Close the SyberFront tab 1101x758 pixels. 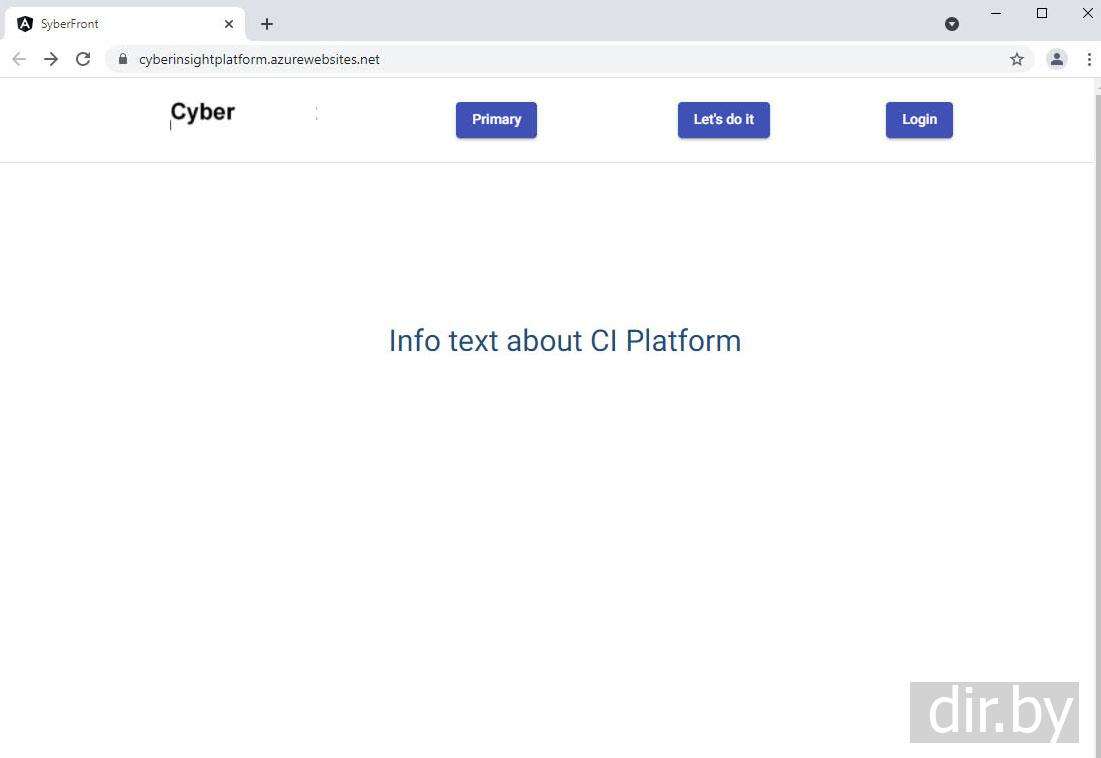(229, 24)
